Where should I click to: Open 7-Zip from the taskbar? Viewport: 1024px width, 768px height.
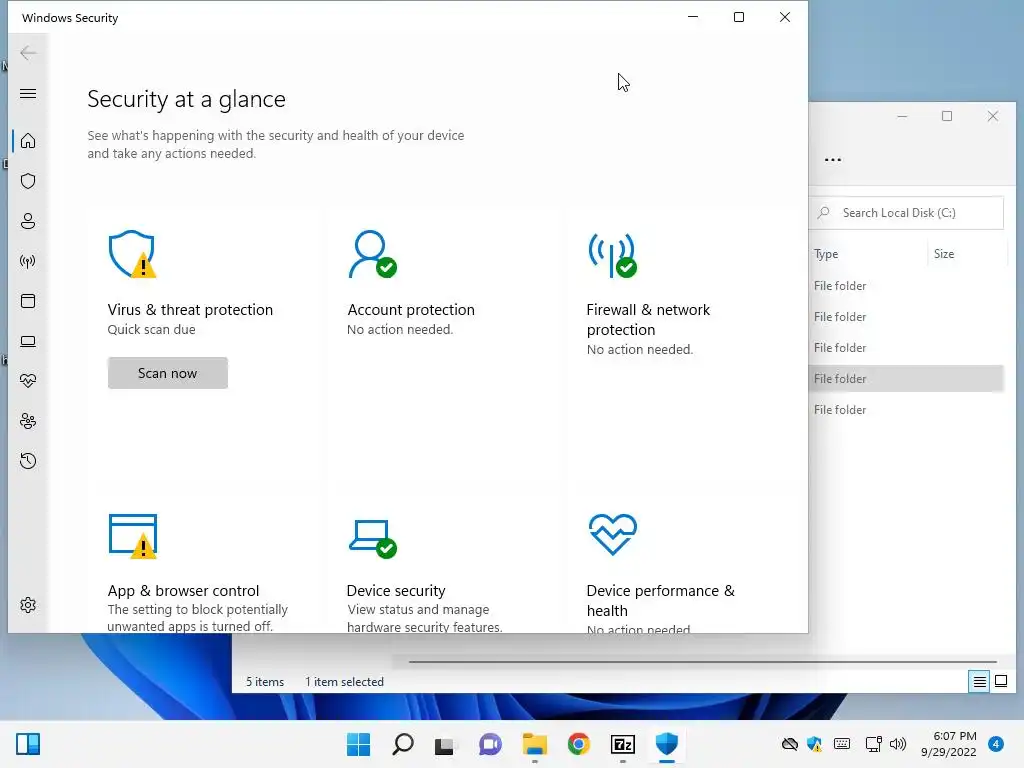click(622, 744)
